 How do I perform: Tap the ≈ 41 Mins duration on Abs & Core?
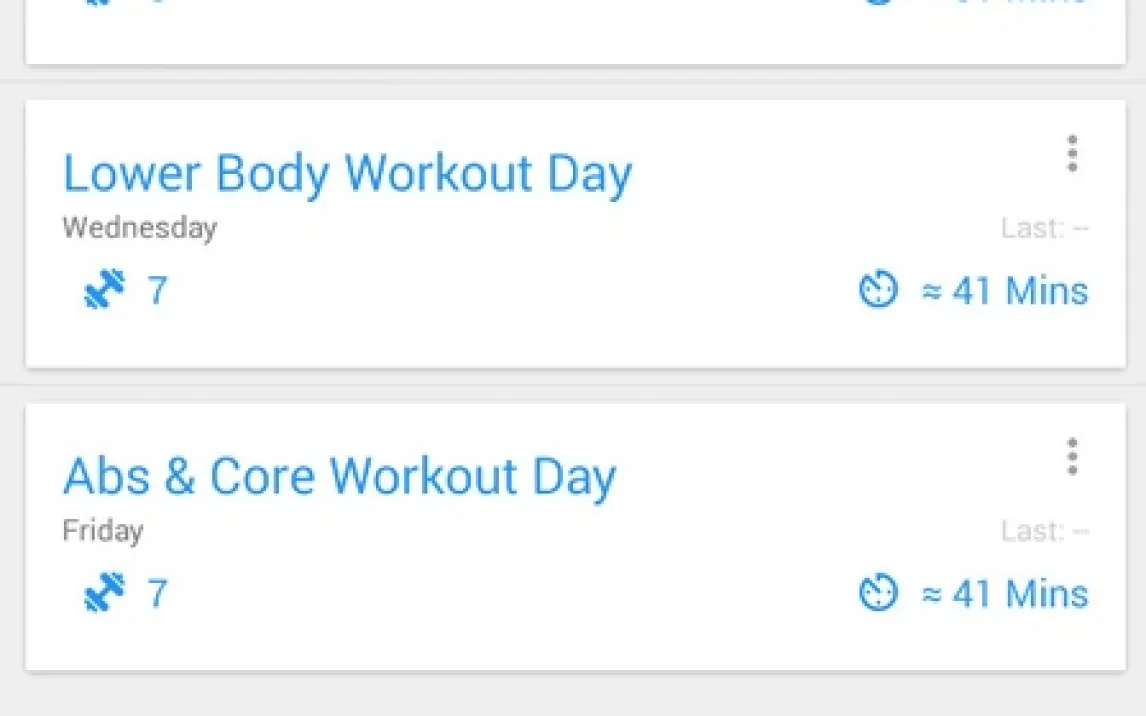pyautogui.click(x=1004, y=594)
